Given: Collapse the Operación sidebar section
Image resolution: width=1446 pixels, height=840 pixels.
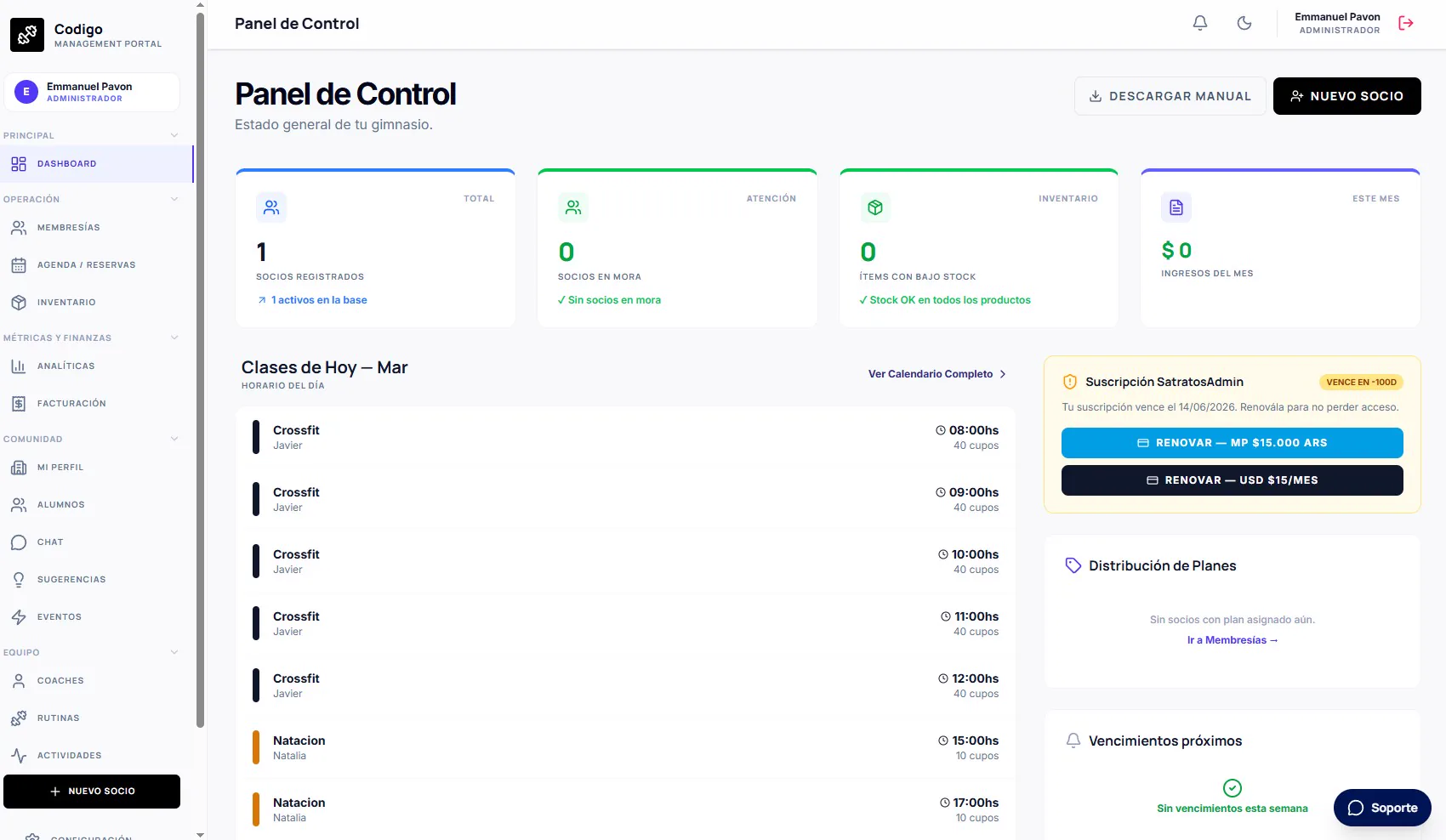Looking at the screenshot, I should (x=174, y=199).
